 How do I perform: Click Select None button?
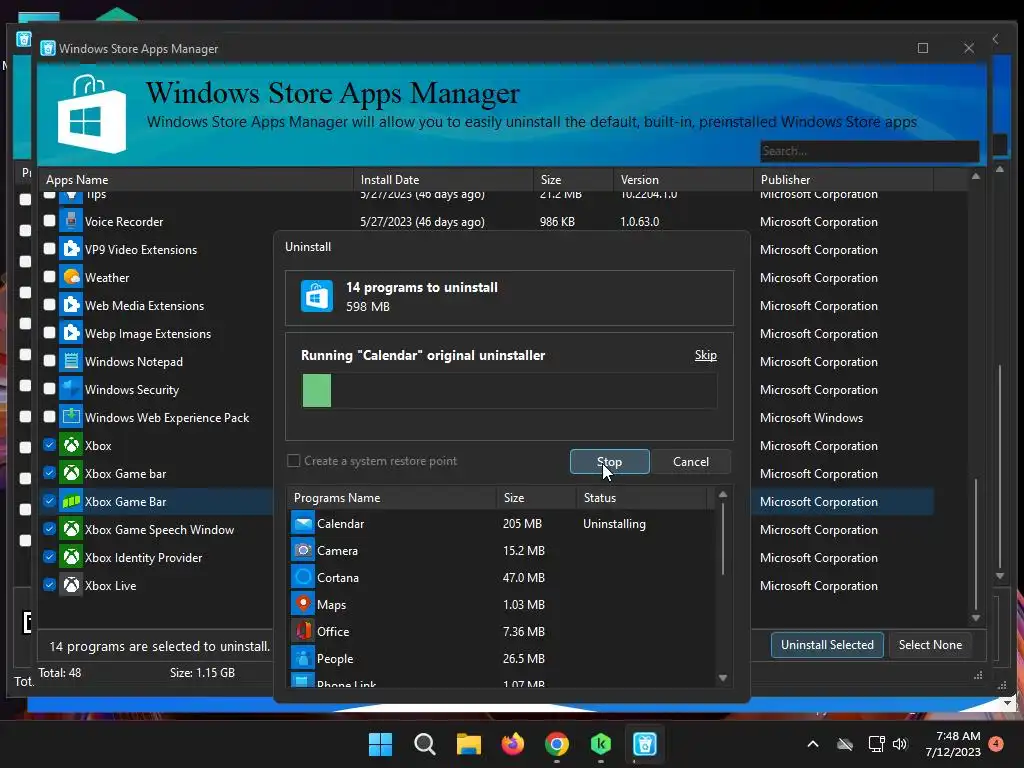930,645
